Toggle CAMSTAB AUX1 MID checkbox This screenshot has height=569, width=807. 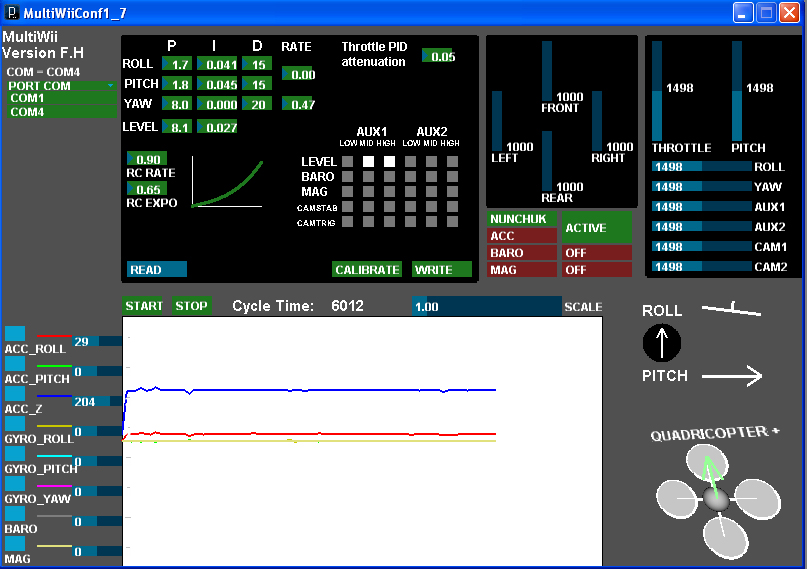coord(369,206)
